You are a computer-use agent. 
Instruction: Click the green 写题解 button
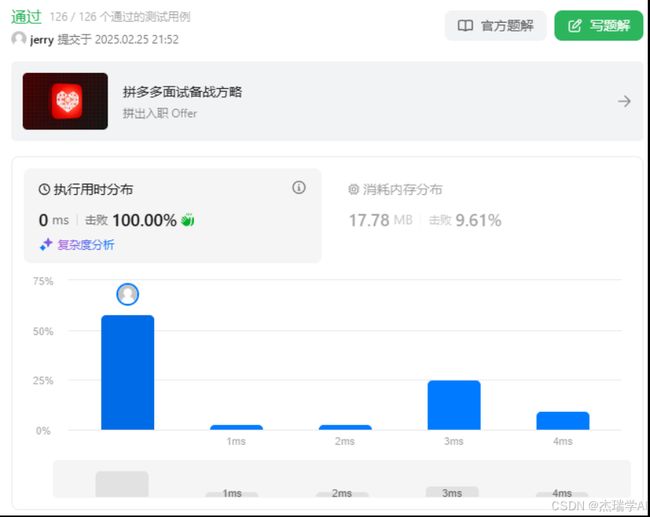click(x=599, y=26)
